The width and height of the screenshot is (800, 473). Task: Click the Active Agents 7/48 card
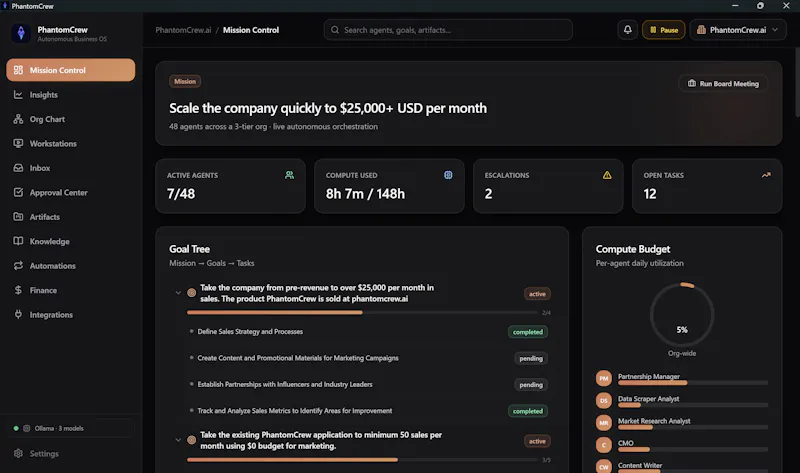(x=230, y=186)
